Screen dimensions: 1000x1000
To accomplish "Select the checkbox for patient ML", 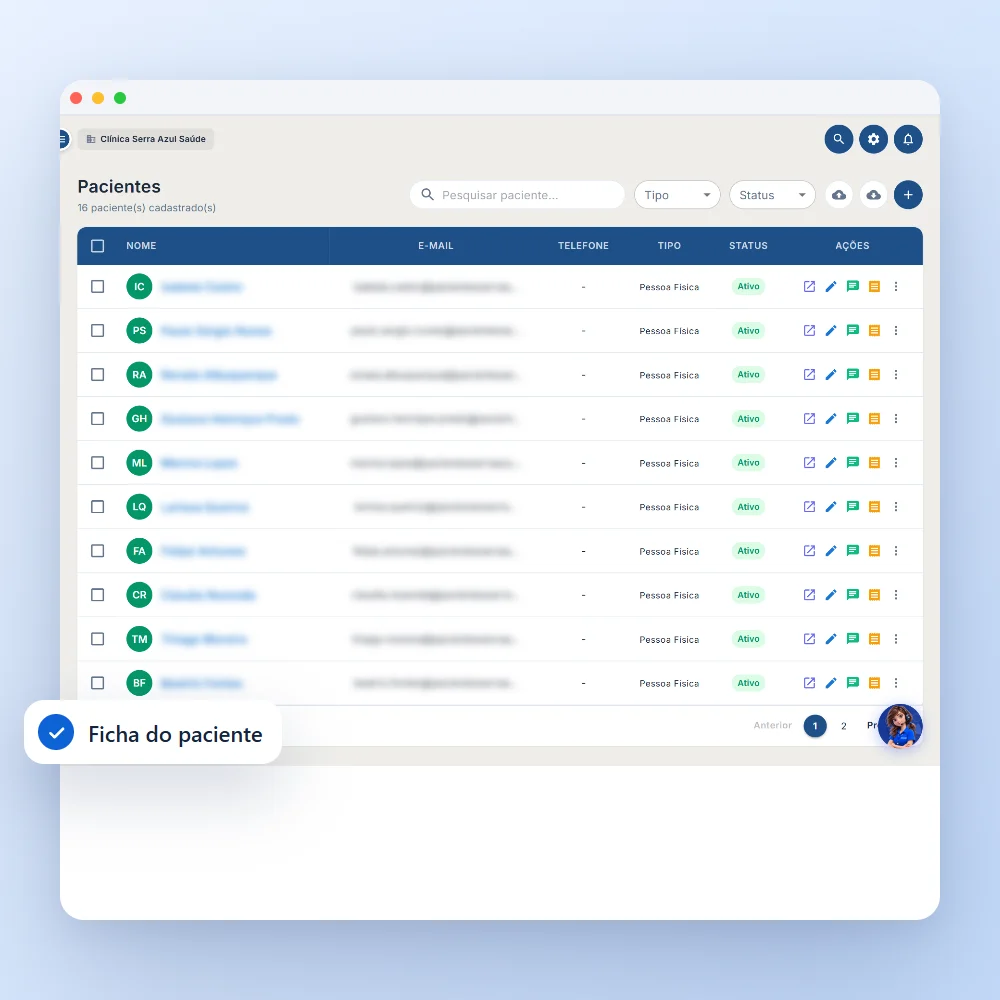I will 98,463.
